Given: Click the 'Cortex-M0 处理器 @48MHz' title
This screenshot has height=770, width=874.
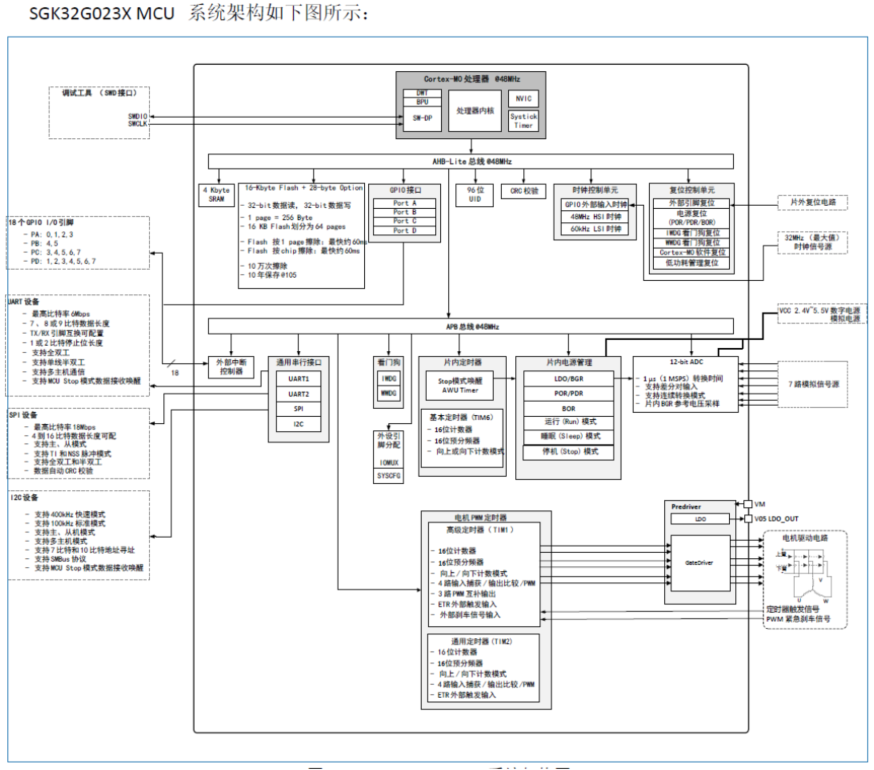Looking at the screenshot, I should pyautogui.click(x=472, y=79).
